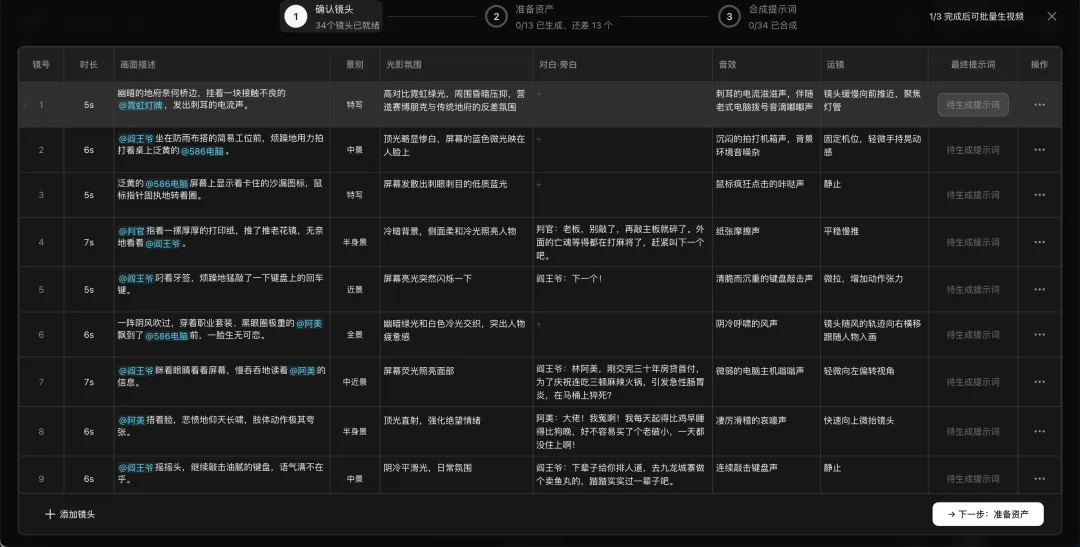The width and height of the screenshot is (1080, 547).
Task: Switch to the 确认镜头 step tab
Action: tap(331, 17)
